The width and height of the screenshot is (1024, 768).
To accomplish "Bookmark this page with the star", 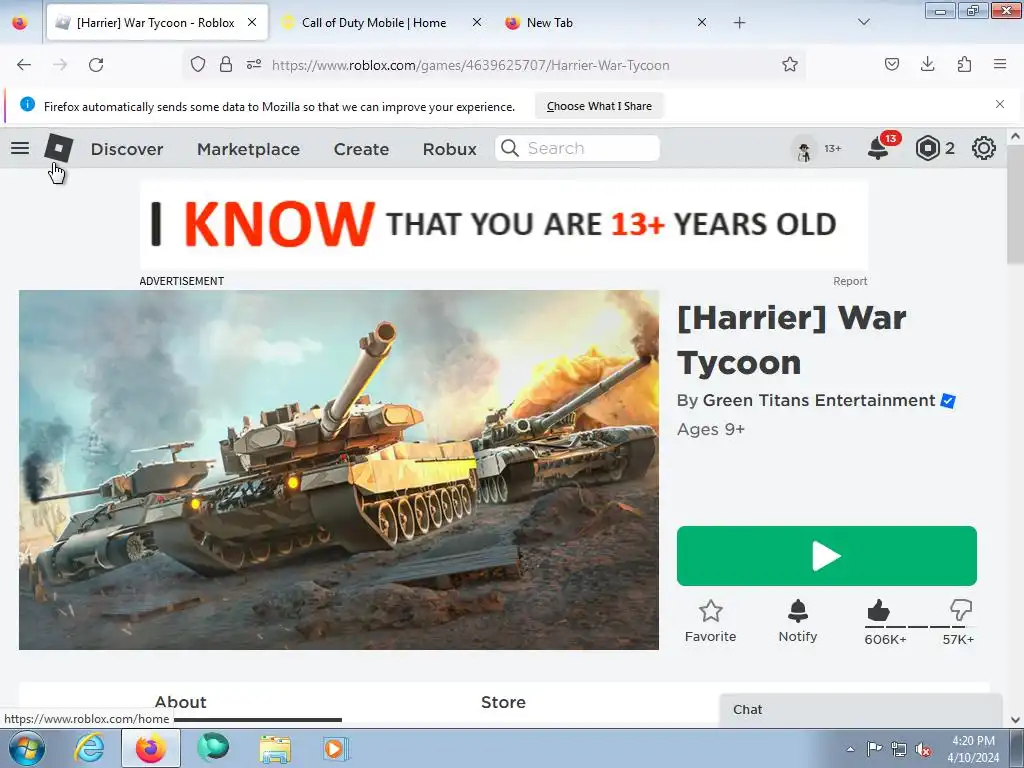I will (x=790, y=64).
